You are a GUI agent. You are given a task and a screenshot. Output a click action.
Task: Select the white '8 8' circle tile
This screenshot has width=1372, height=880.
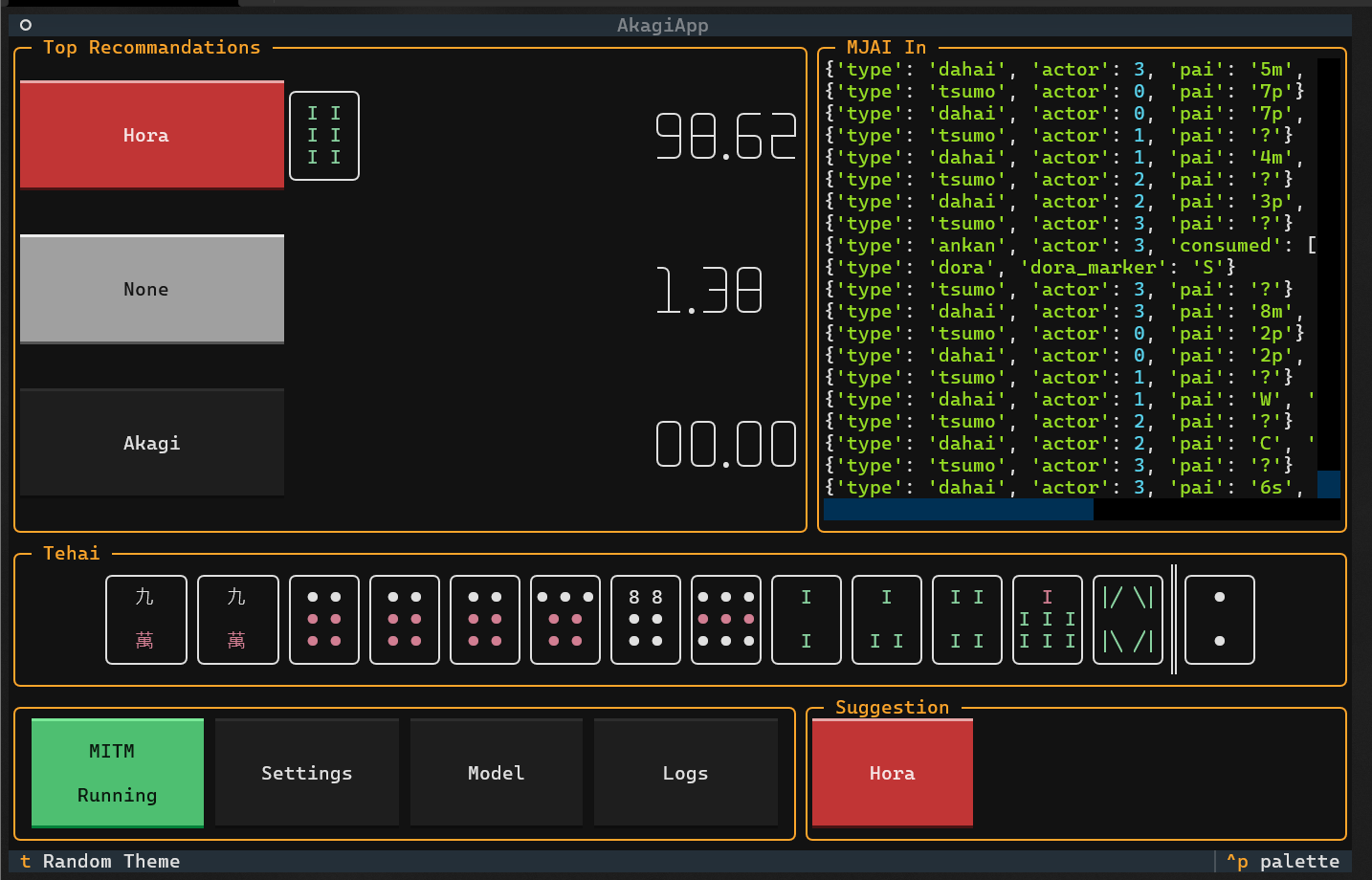[646, 620]
